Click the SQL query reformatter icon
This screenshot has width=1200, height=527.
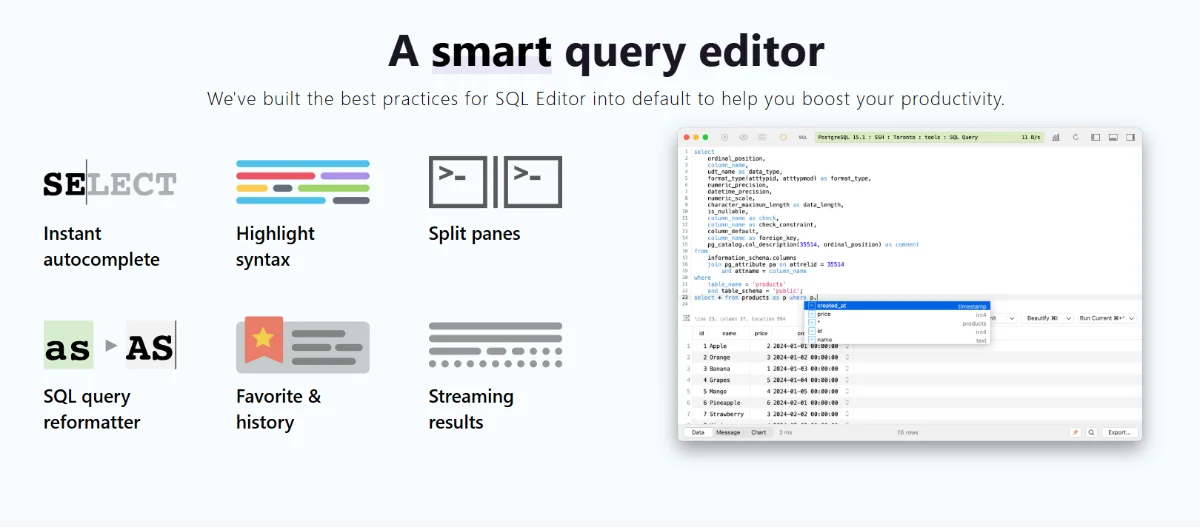(x=109, y=346)
